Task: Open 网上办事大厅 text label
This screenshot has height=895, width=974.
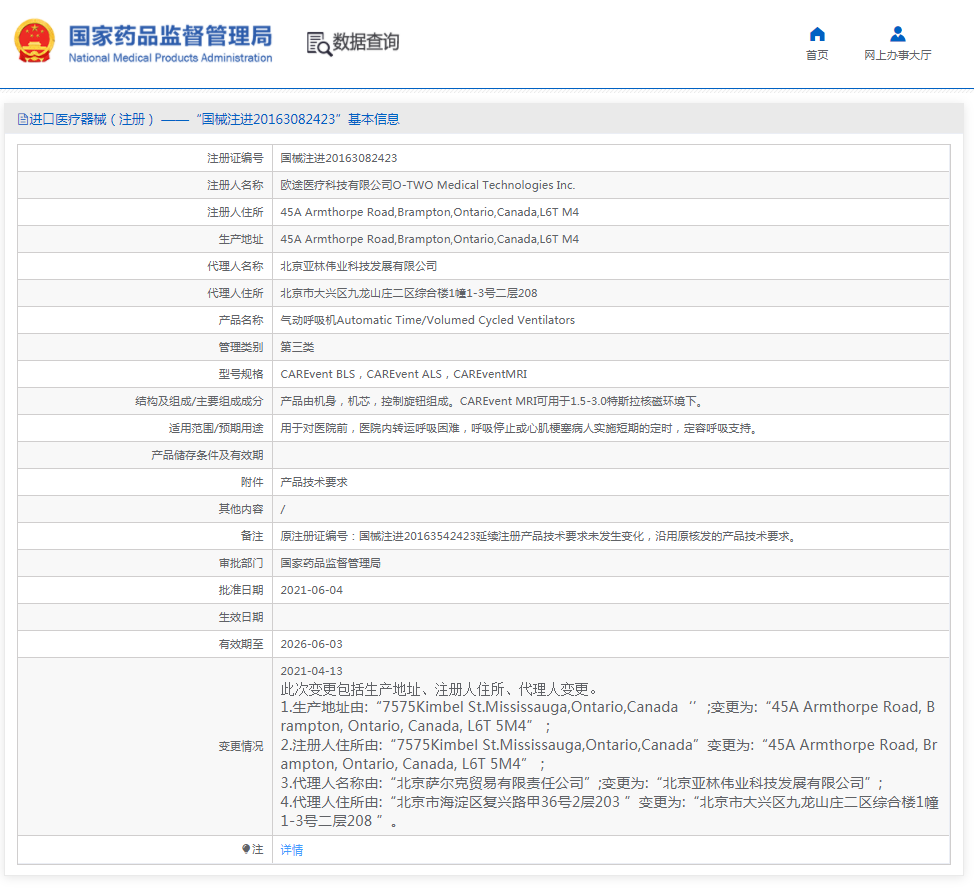Action: (897, 56)
